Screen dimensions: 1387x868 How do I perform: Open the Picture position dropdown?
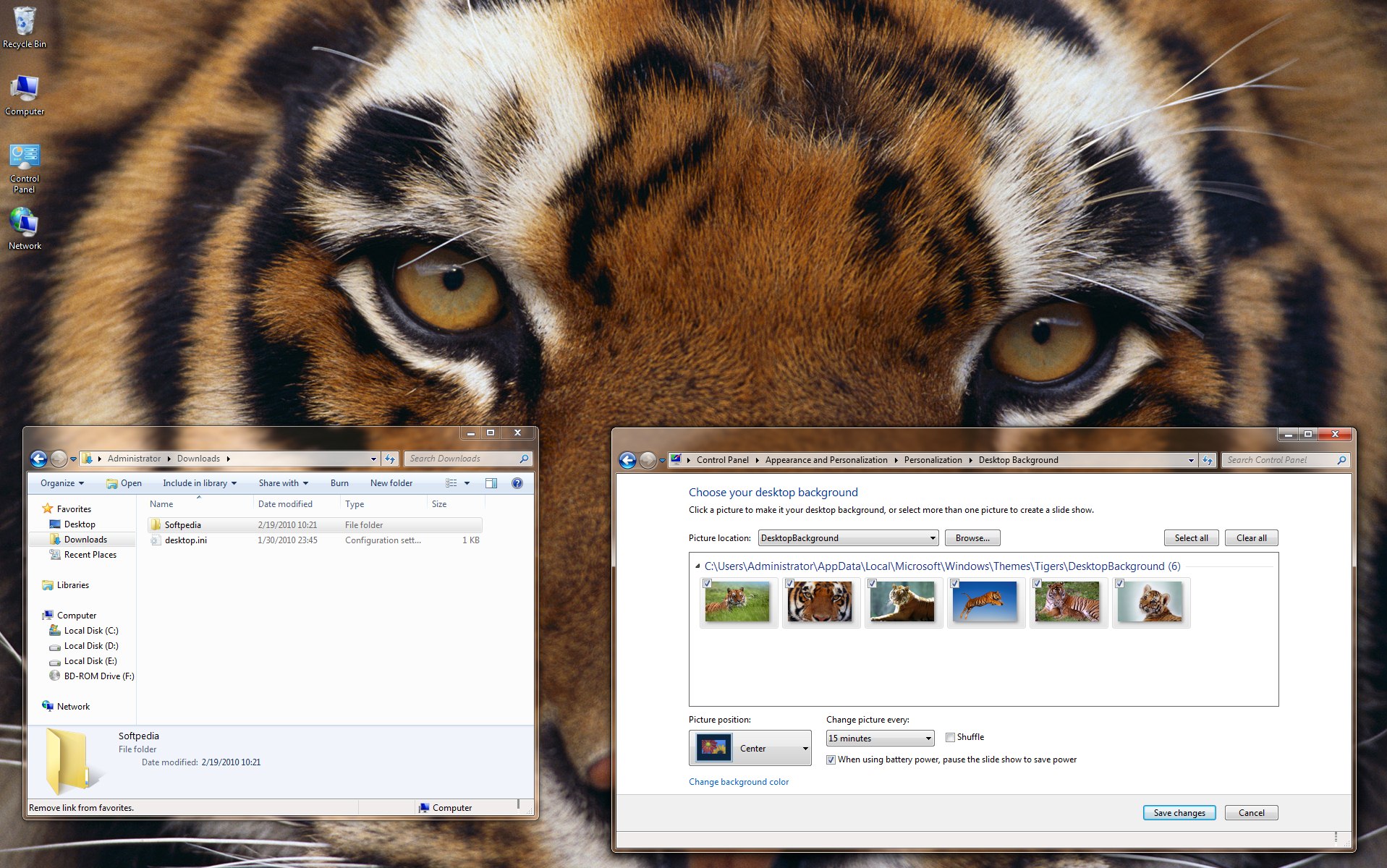click(x=750, y=748)
